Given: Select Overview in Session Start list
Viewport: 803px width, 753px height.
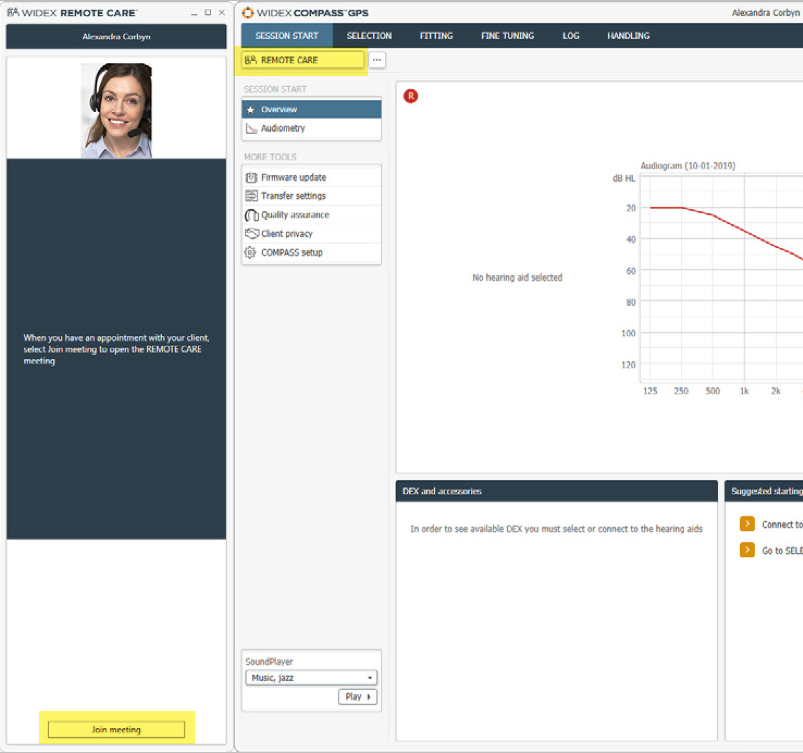Looking at the screenshot, I should [x=311, y=110].
